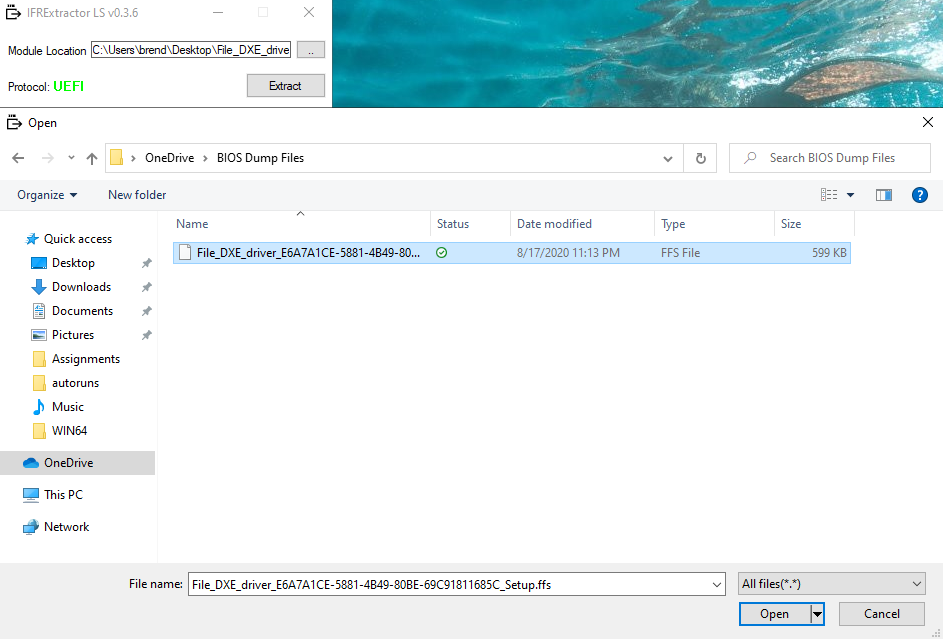
Task: Click the 599 KB size cell
Action: coord(829,253)
